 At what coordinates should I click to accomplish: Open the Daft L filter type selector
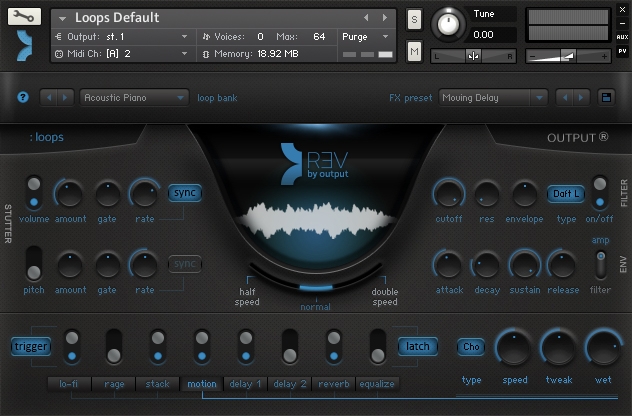566,194
